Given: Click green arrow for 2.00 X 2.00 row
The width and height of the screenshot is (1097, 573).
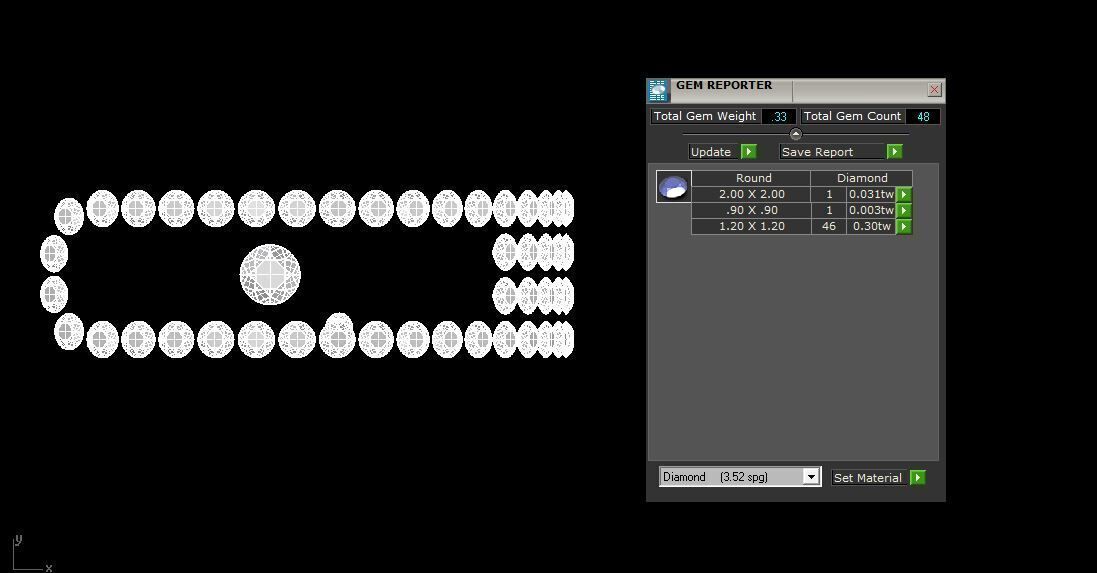Looking at the screenshot, I should coord(904,194).
